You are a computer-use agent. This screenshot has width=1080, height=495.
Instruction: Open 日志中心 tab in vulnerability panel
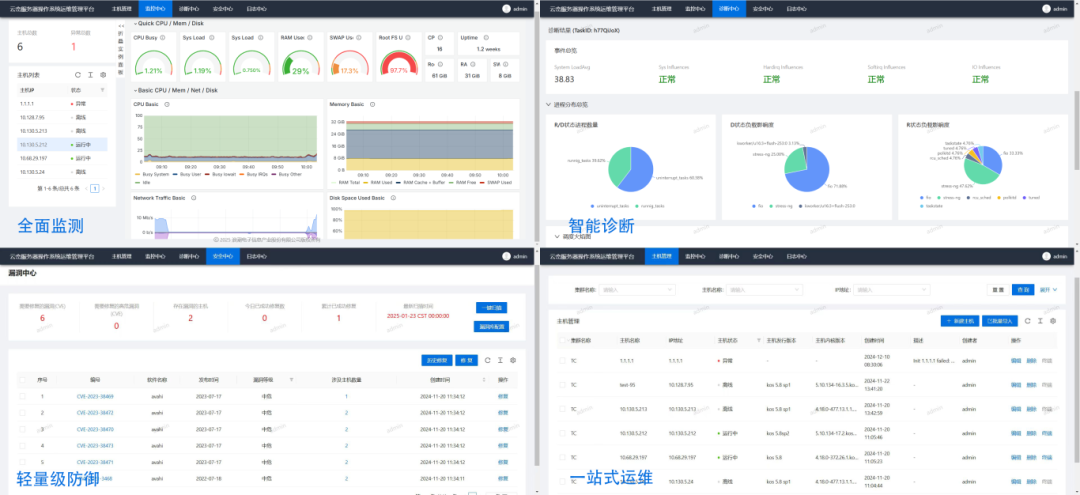(256, 257)
